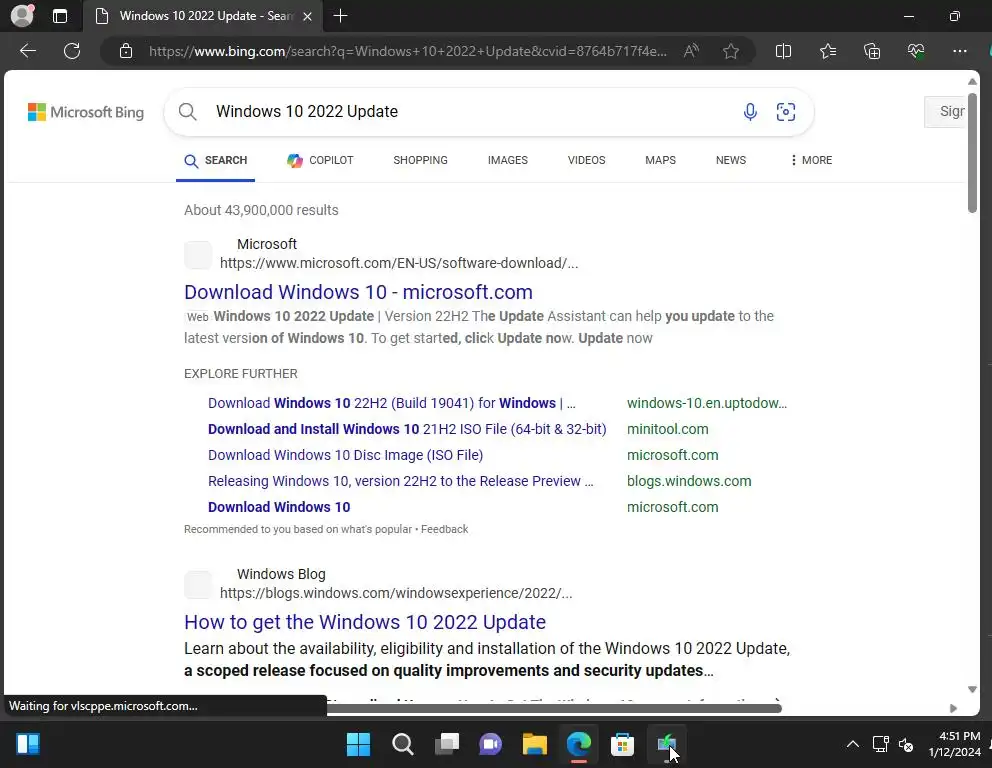Refresh the current page

tap(72, 51)
